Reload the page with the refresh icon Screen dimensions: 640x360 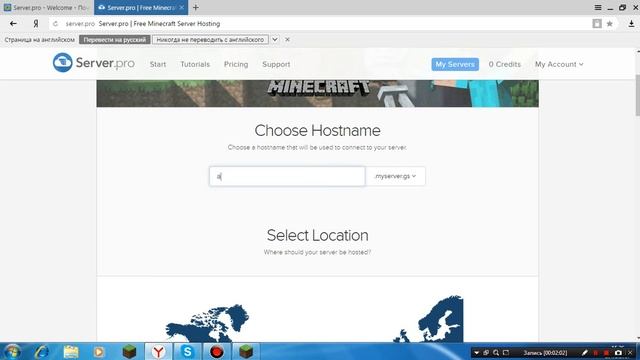click(x=56, y=24)
